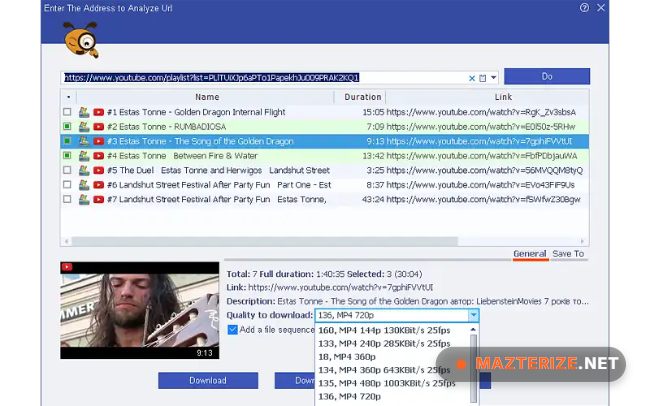Viewport: 650px width, 406px height.
Task: Click the YouTube icon on row #7
Action: [x=99, y=199]
